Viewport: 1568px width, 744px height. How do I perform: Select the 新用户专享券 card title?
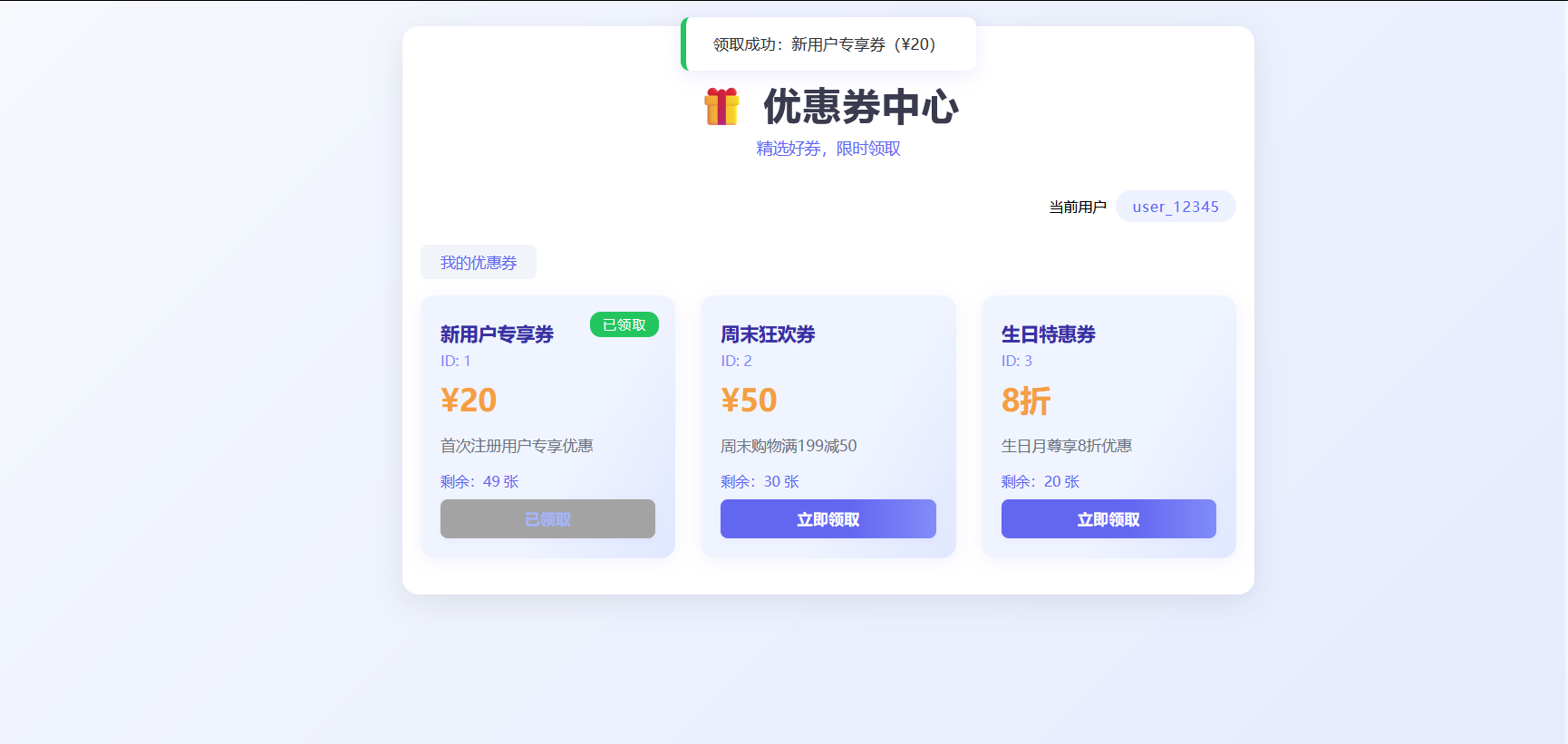coord(497,334)
